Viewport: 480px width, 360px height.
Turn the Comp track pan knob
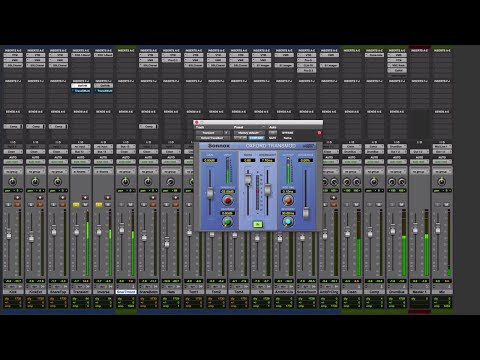pos(374,182)
